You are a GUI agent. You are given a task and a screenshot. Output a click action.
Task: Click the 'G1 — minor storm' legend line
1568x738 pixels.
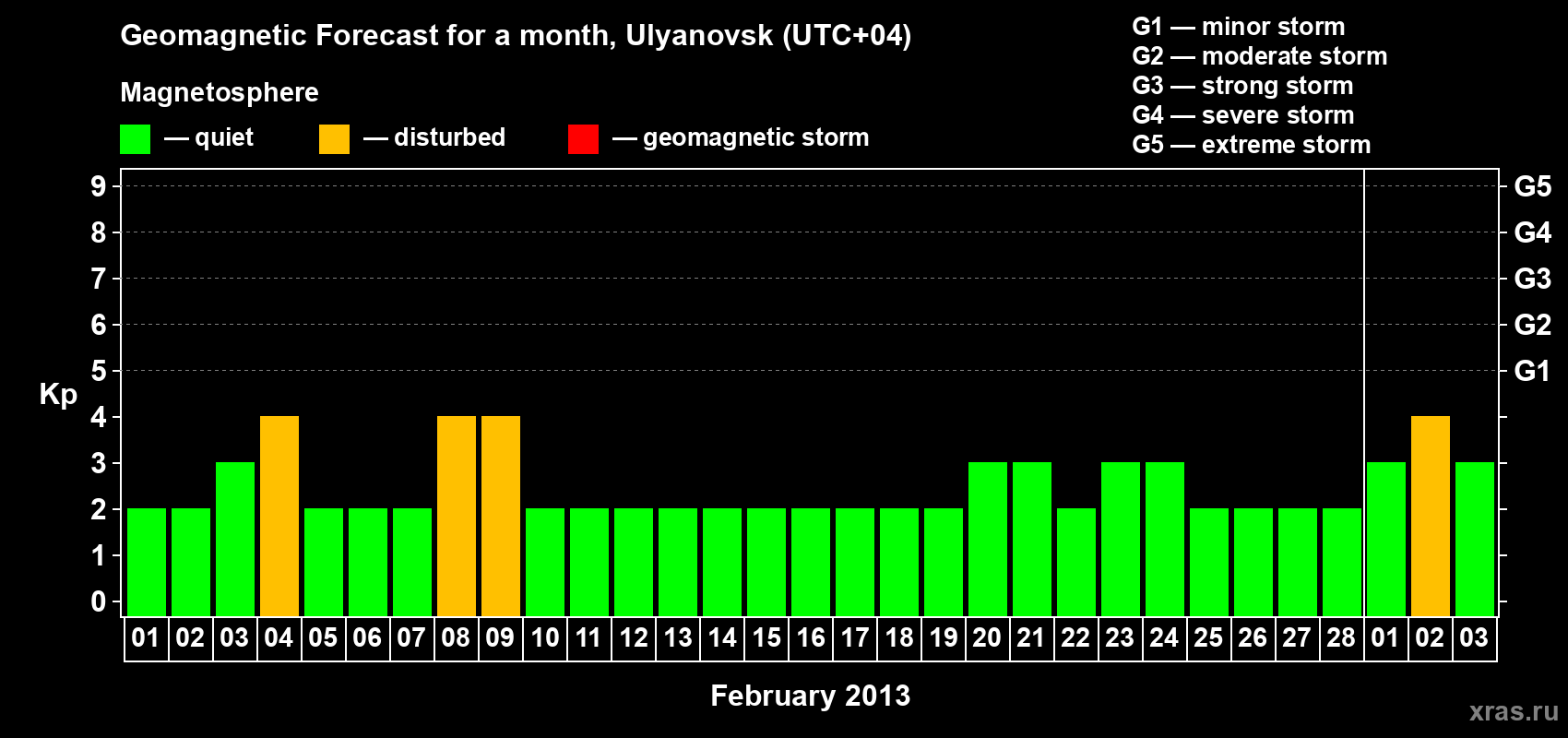click(1239, 27)
